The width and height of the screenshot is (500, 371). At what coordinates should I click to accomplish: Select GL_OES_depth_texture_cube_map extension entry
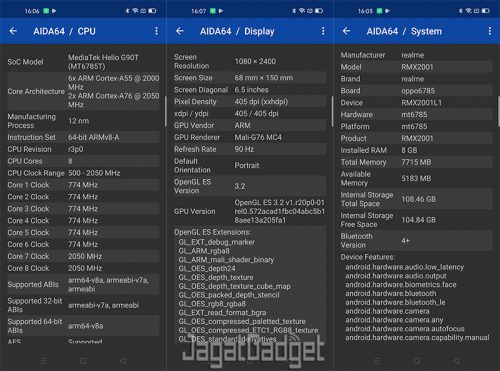pyautogui.click(x=235, y=286)
